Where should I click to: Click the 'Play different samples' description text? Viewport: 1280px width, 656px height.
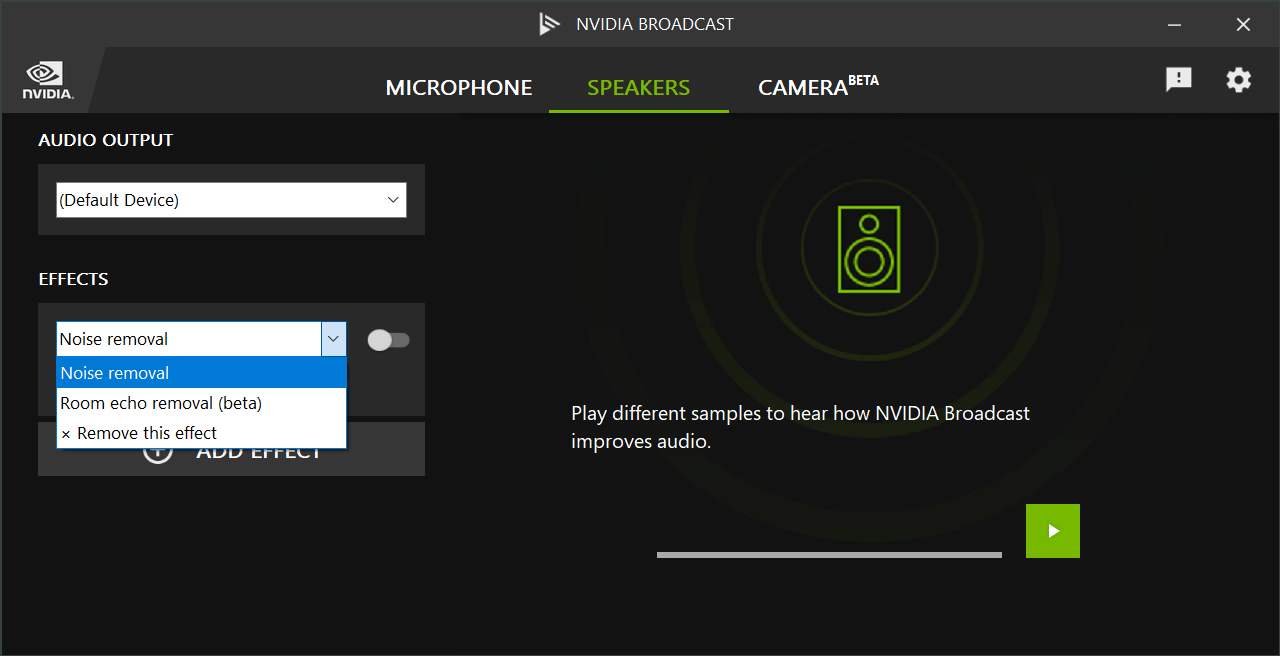click(x=800, y=427)
